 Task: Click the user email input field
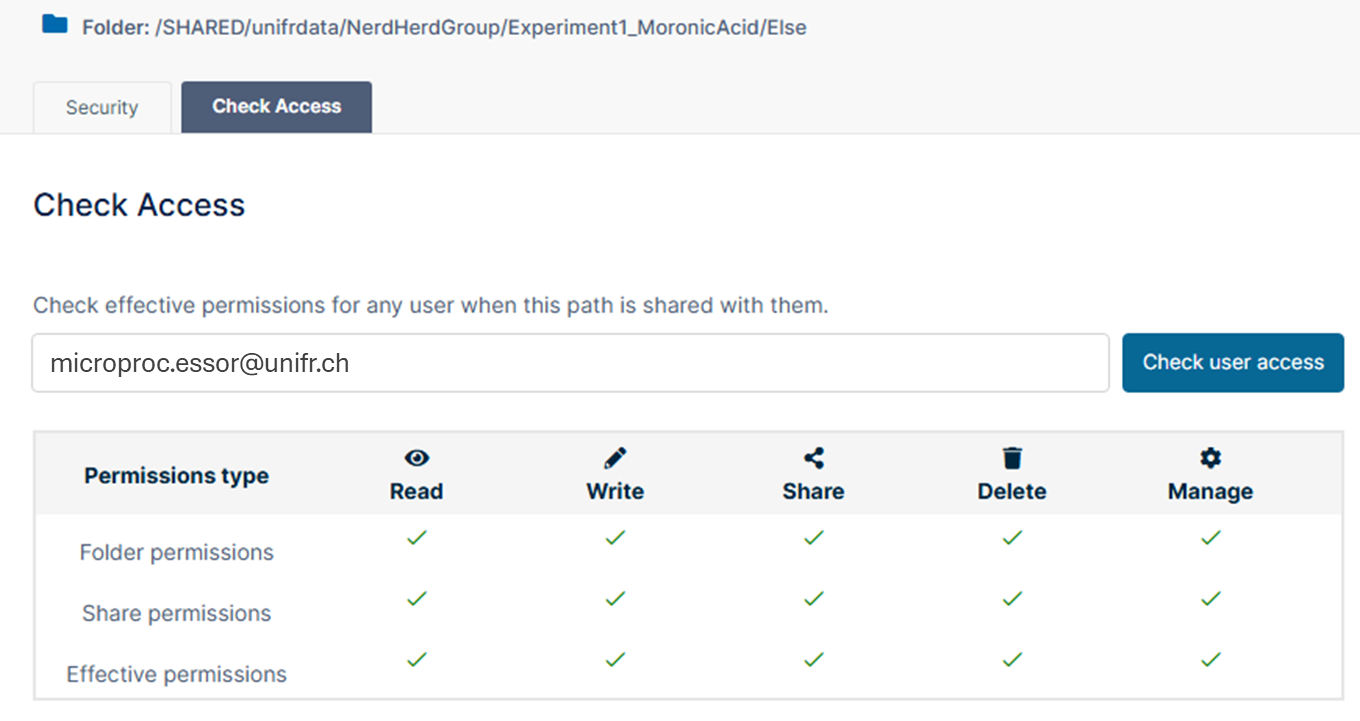tap(571, 363)
